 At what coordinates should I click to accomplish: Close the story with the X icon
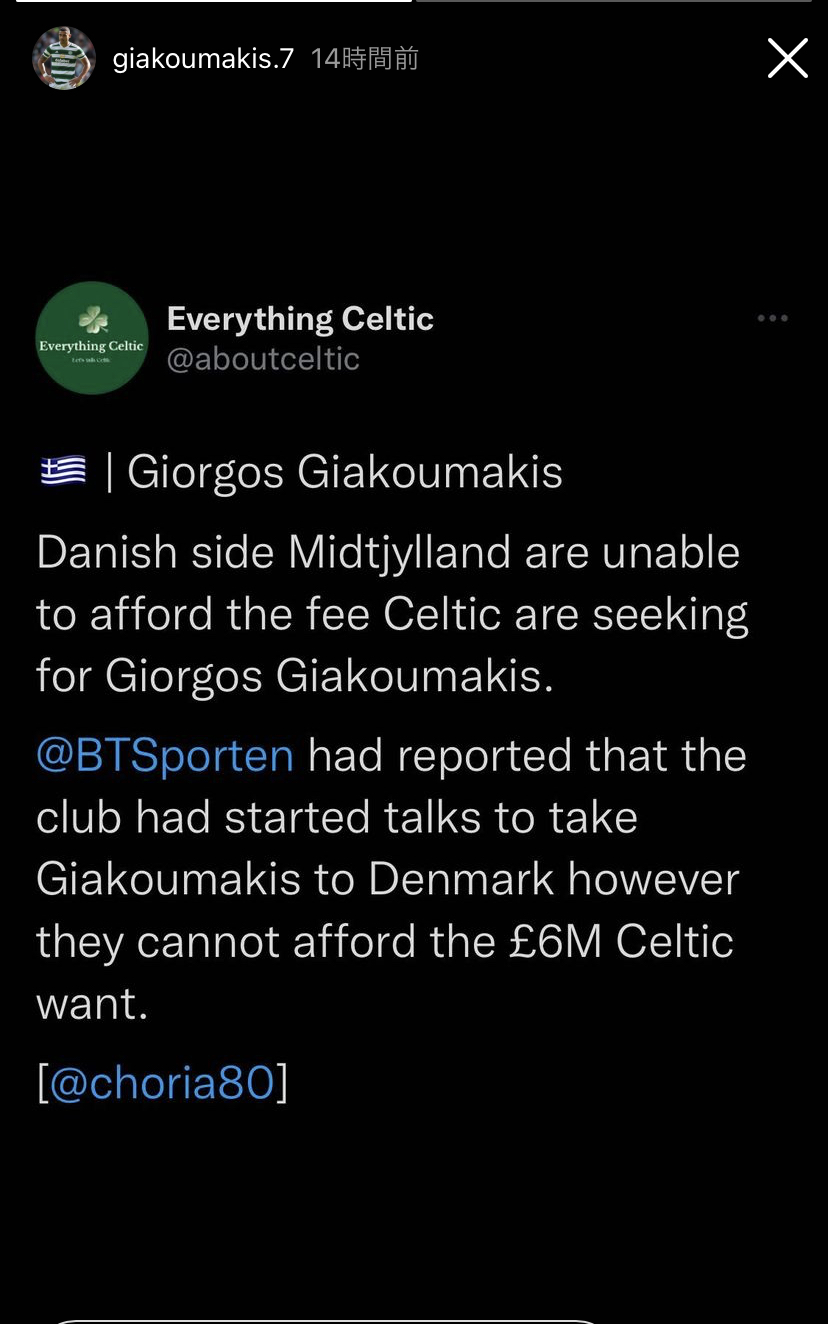coord(787,59)
